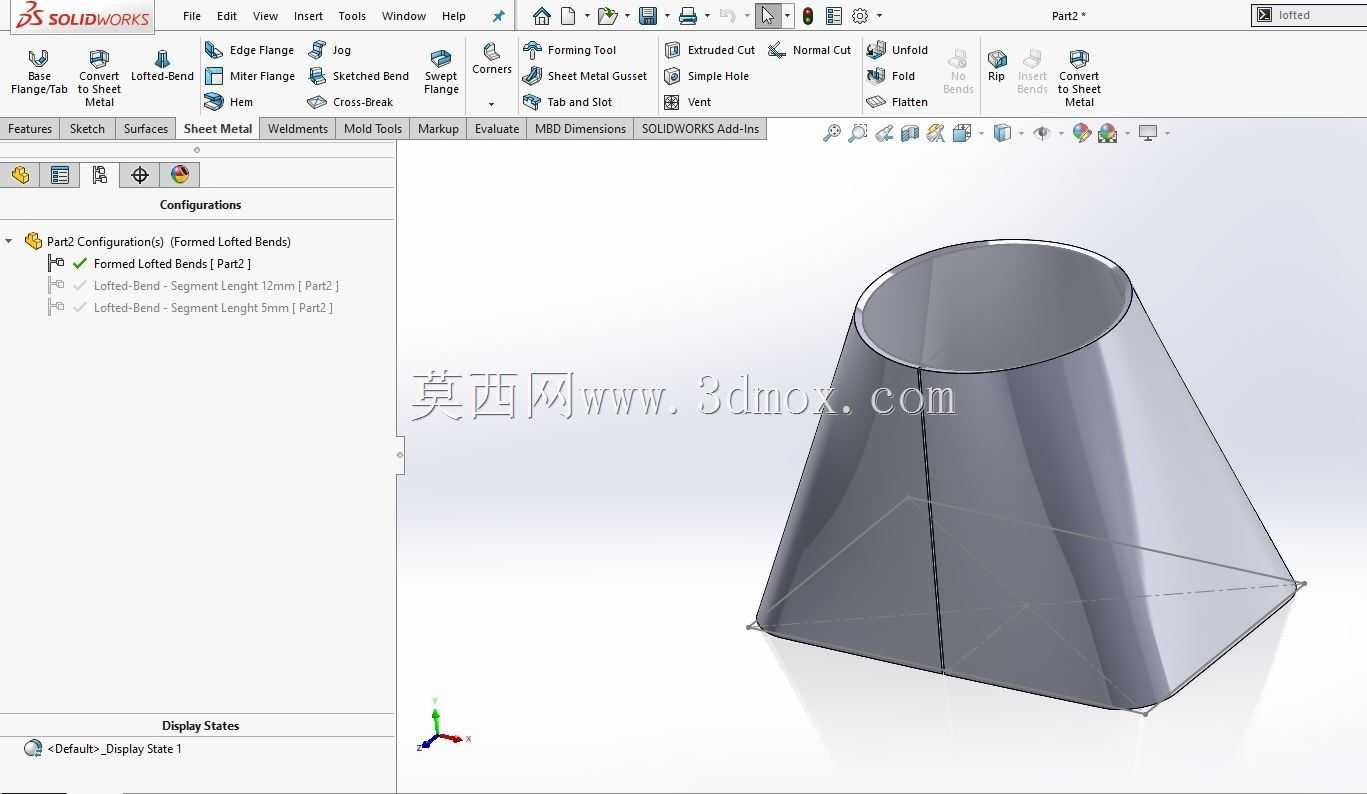Viewport: 1367px width, 794px height.
Task: Select the Base Flange/Tab tool
Action: tap(39, 72)
